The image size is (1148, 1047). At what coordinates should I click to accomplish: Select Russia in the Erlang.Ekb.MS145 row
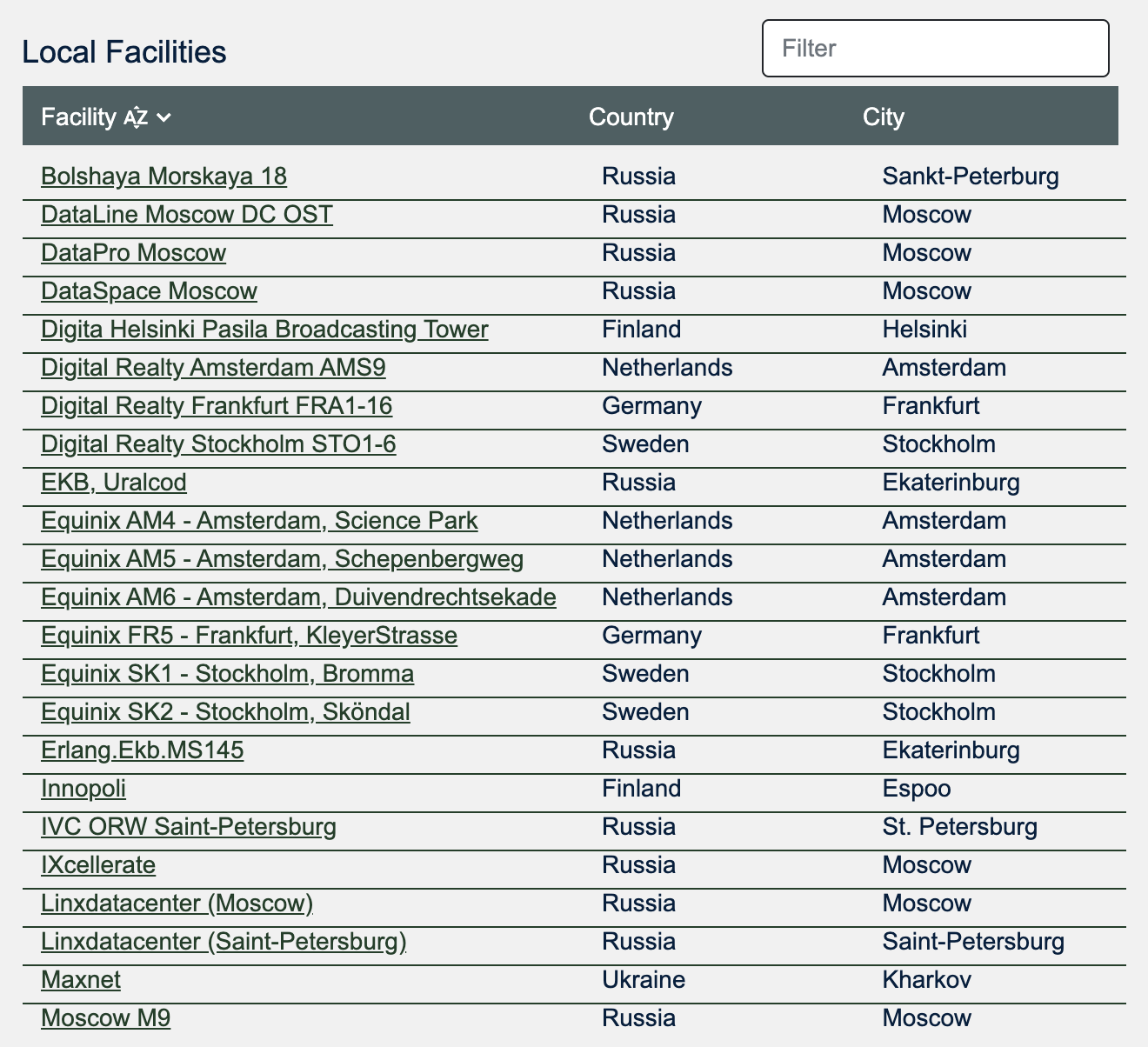pos(638,750)
